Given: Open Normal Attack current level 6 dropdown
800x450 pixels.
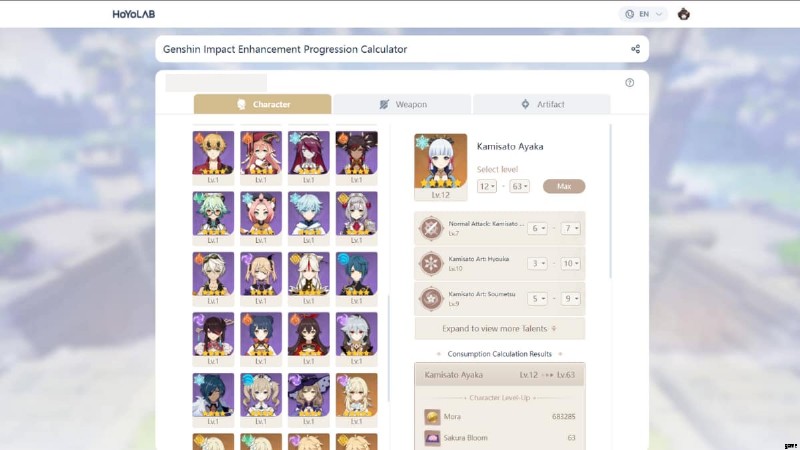Looking at the screenshot, I should [537, 228].
